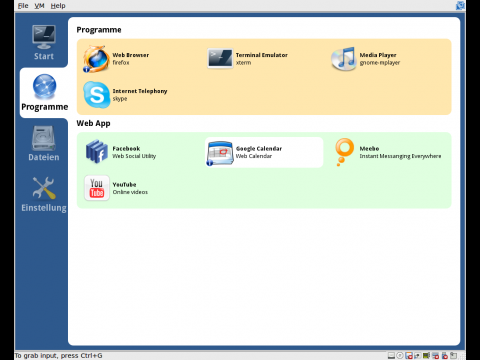Click the printer device status icon
The width and height of the screenshot is (480, 360).
(x=435, y=356)
